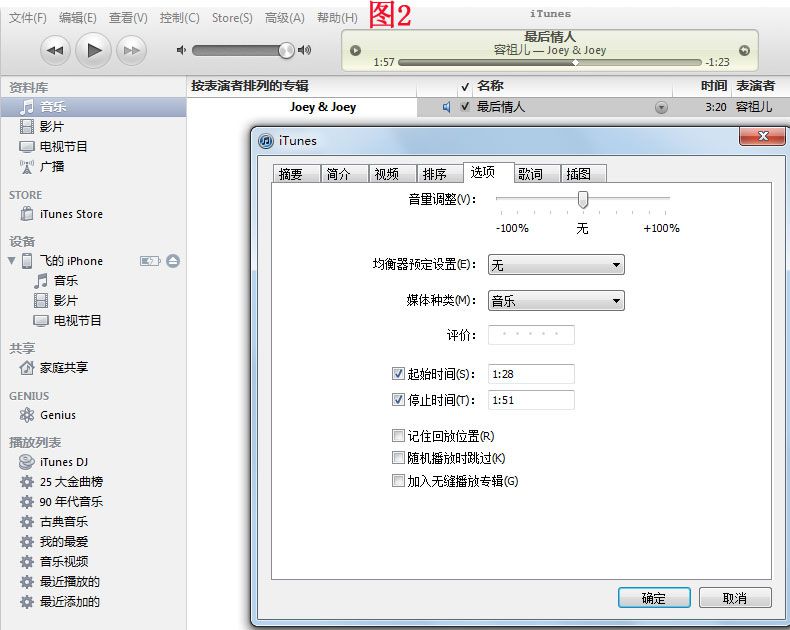Image resolution: width=790 pixels, height=630 pixels.
Task: Click the iPhone battery status icon
Action: click(150, 261)
